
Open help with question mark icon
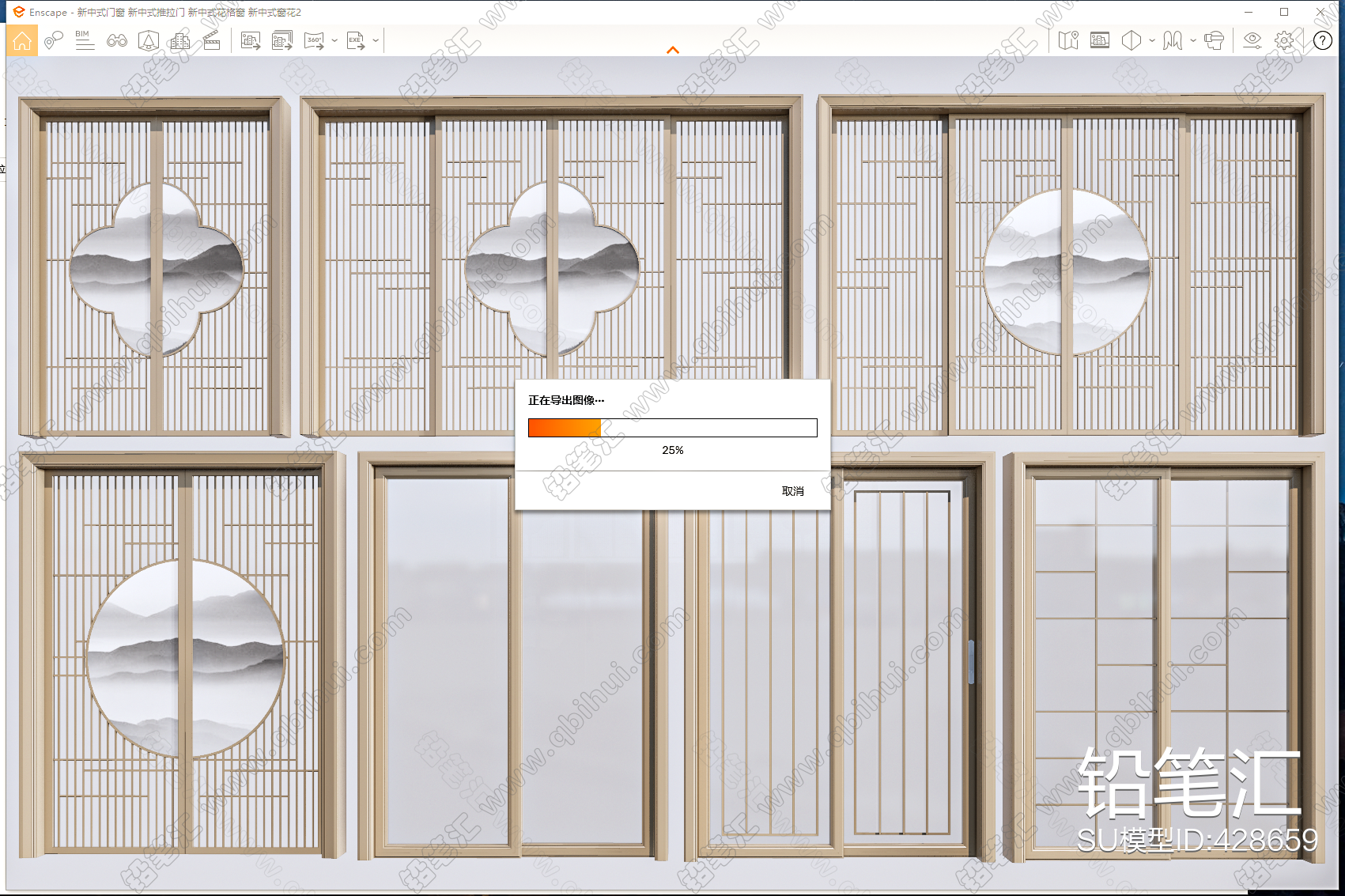click(x=1323, y=40)
